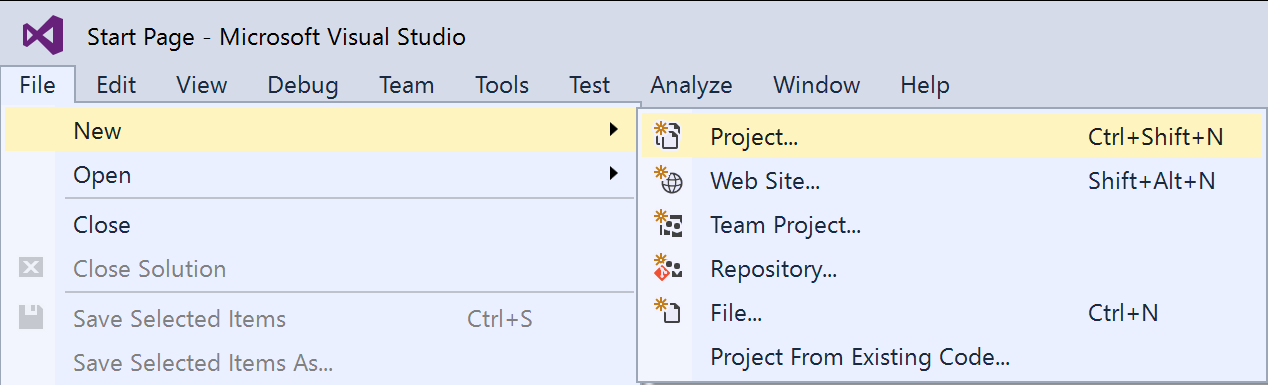Click the Save floppy disk icon
Viewport: 1268px width, 385px height.
tap(31, 318)
